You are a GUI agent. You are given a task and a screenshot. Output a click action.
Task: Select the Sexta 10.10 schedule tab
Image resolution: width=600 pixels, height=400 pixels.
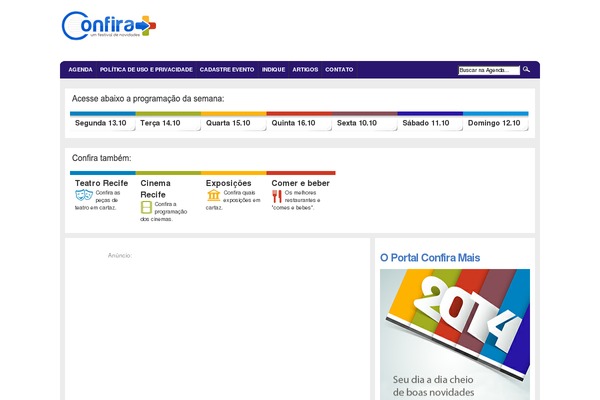point(365,123)
